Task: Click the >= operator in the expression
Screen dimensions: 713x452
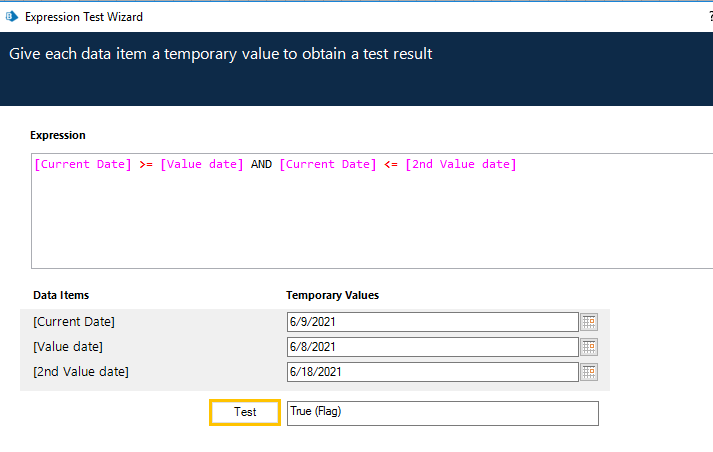Action: click(x=146, y=165)
